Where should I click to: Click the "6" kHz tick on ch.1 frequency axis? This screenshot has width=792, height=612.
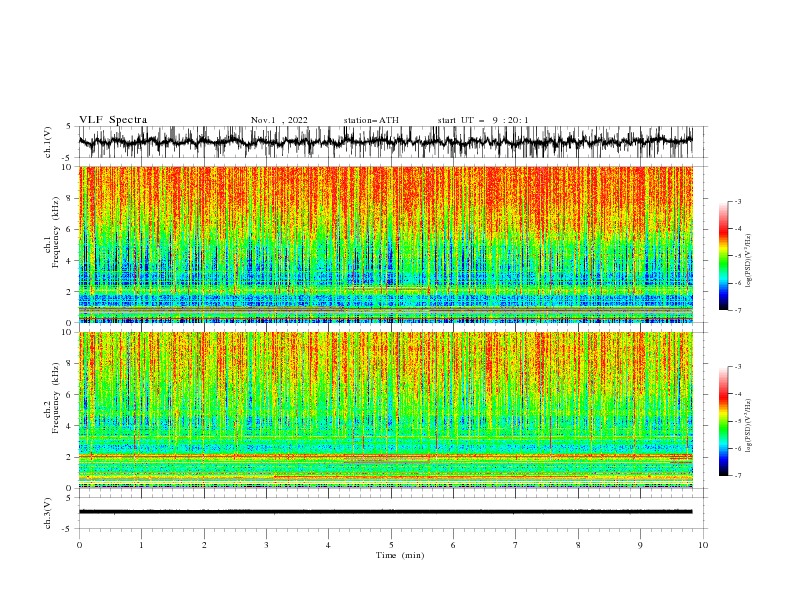70,229
